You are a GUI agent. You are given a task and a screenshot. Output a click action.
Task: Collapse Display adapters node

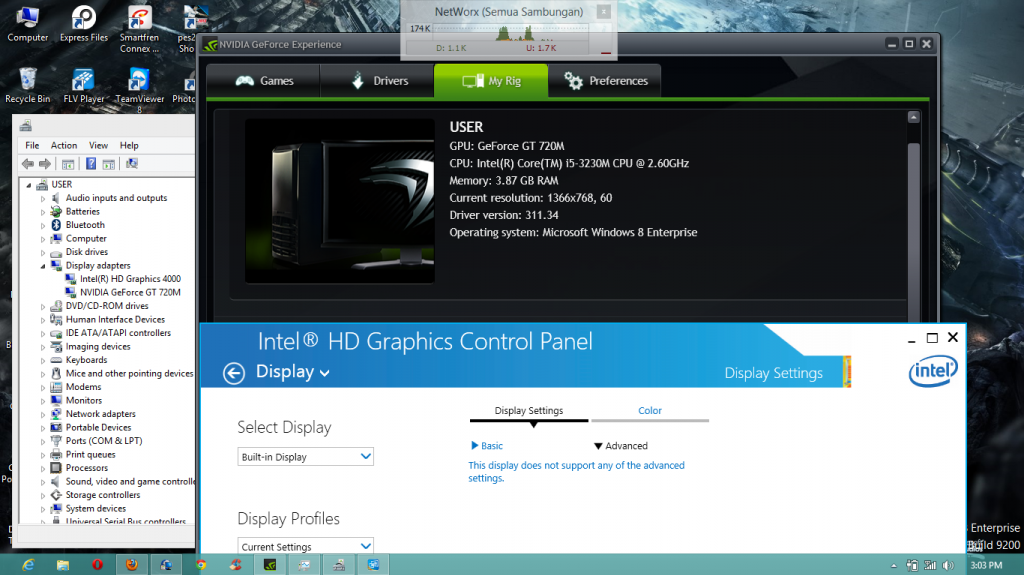click(x=43, y=266)
